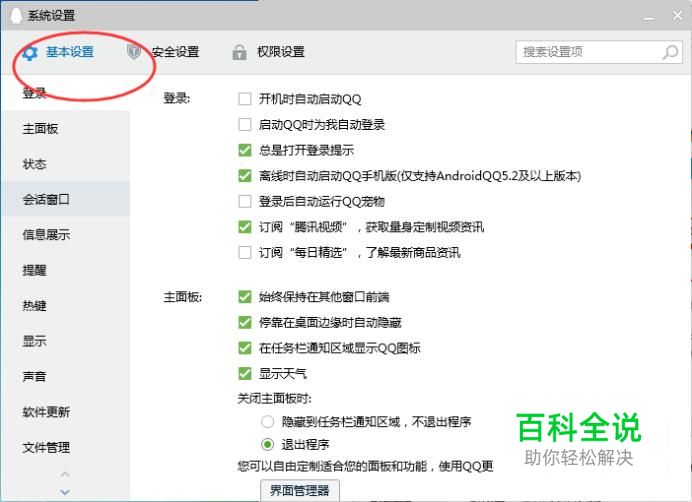Enable 启动QQ时为我自动登录 checkbox
The height and width of the screenshot is (502, 692).
pos(244,125)
